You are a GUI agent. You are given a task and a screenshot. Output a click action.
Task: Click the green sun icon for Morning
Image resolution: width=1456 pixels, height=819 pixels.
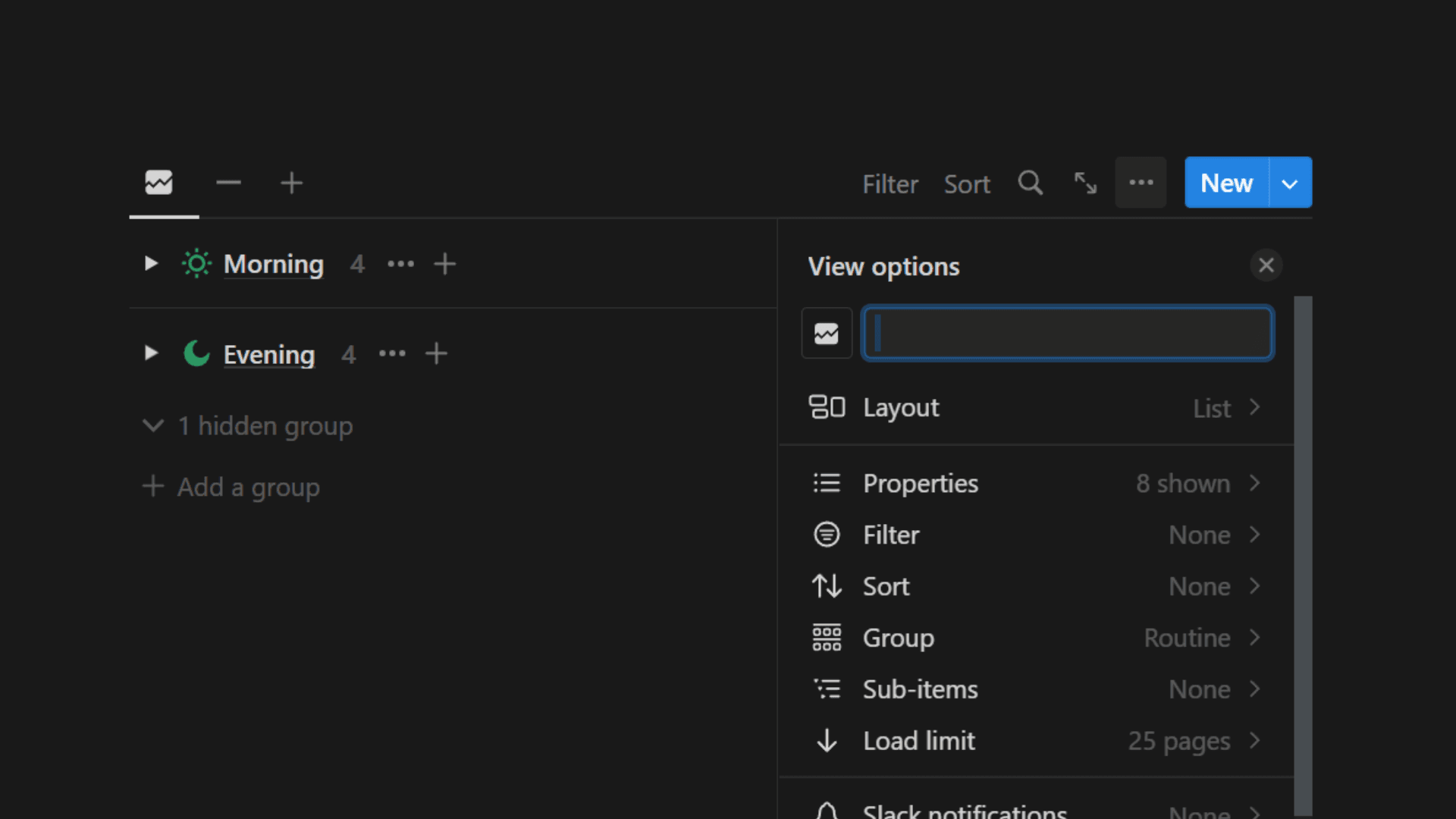(x=196, y=263)
